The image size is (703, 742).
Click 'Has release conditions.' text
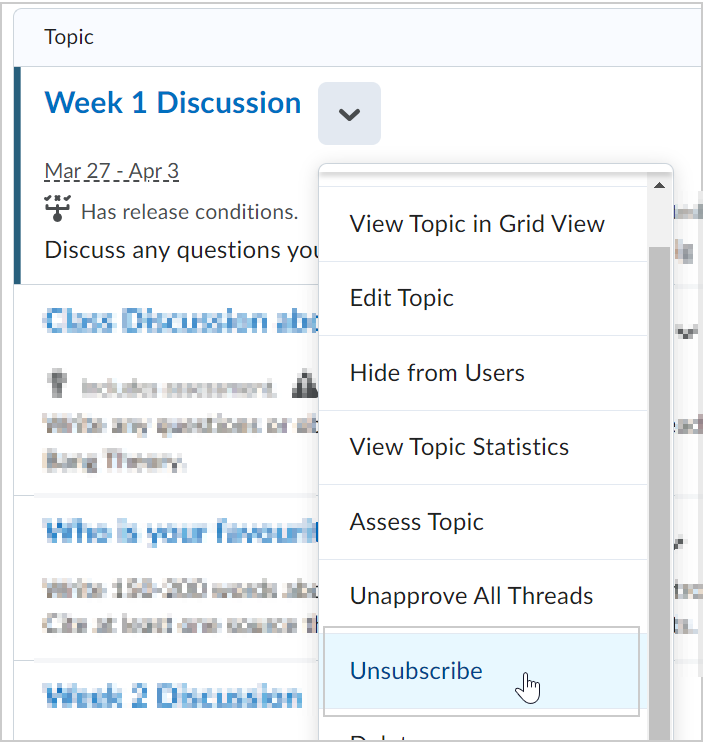pos(190,212)
